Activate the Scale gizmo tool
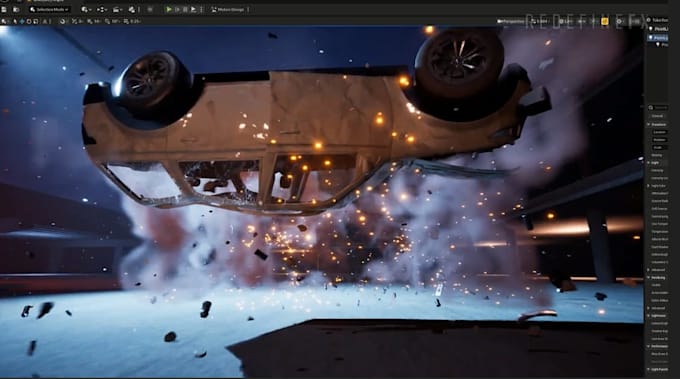This screenshot has height=379, width=680. (36, 21)
